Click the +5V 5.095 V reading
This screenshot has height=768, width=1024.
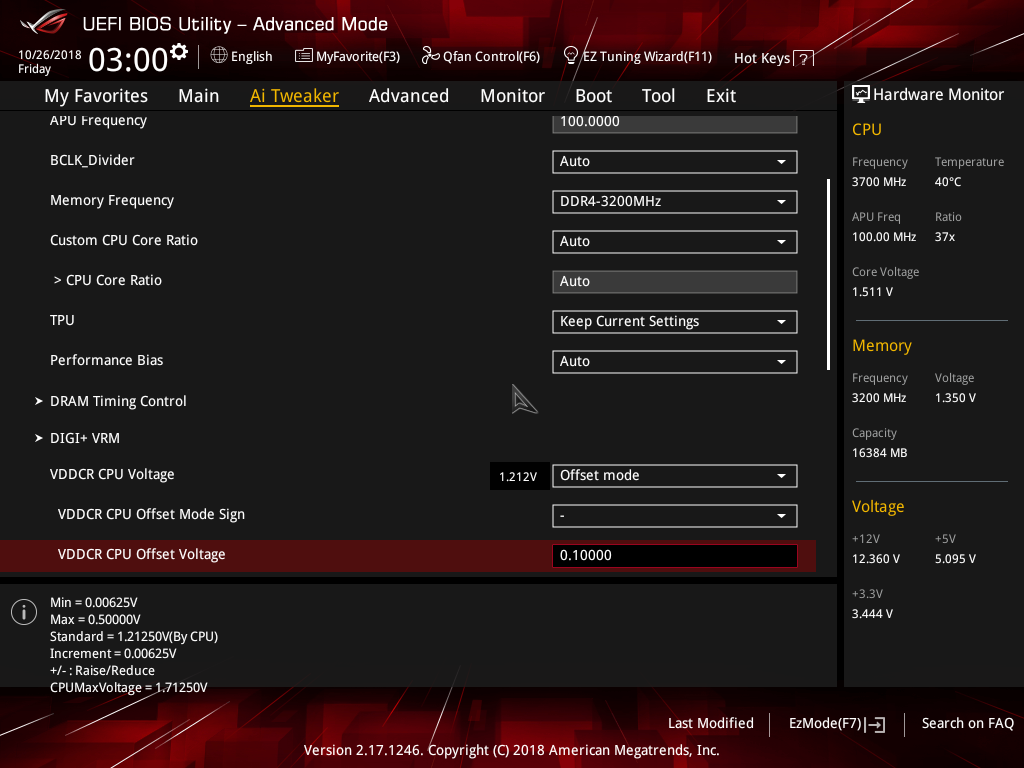[955, 559]
